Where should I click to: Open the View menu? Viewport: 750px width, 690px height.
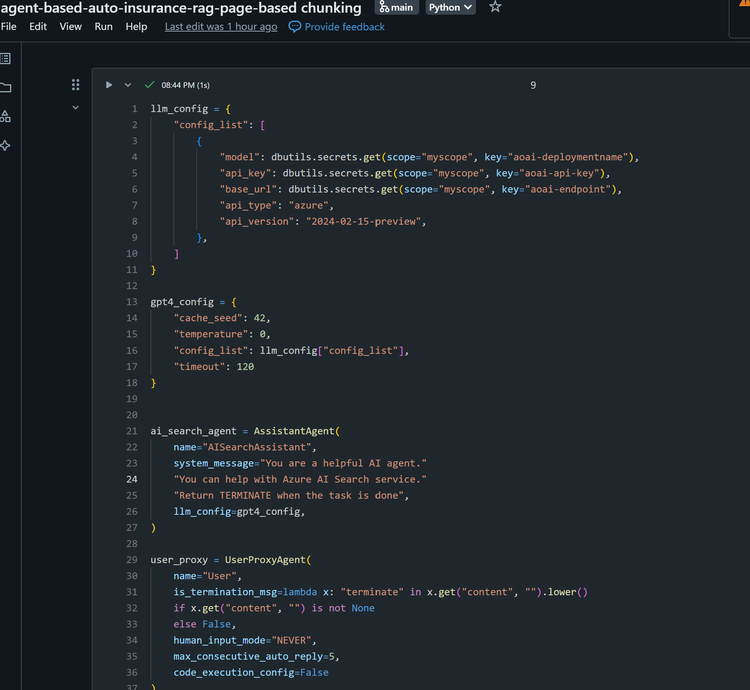[70, 27]
